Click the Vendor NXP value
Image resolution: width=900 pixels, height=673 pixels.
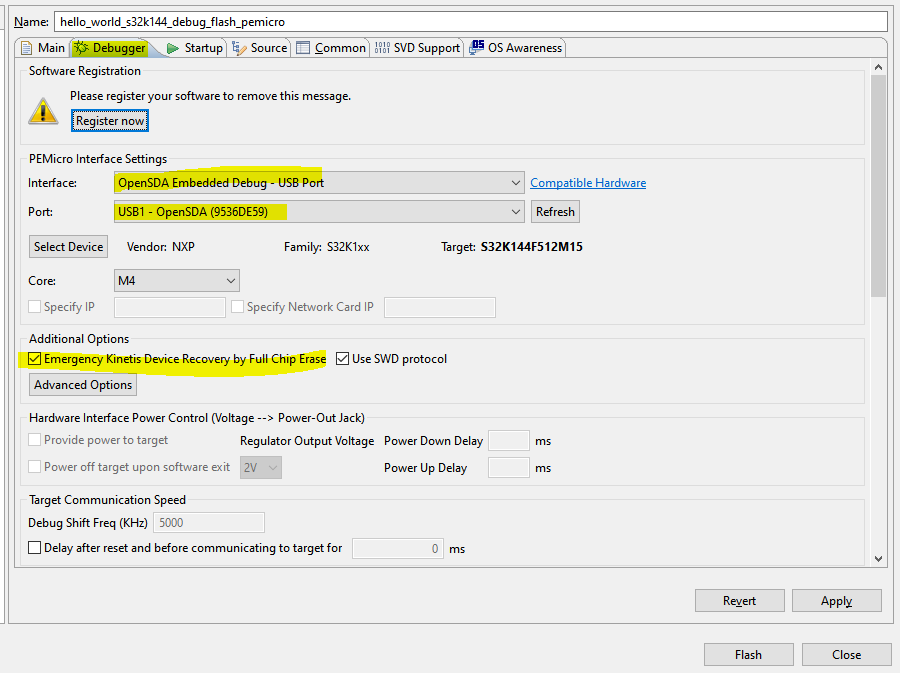click(184, 247)
